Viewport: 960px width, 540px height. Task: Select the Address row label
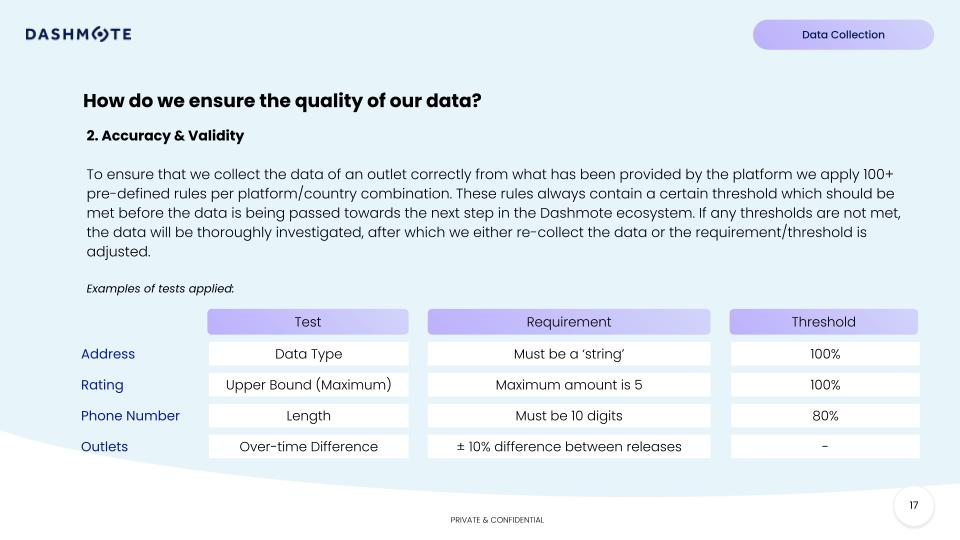[x=108, y=354]
